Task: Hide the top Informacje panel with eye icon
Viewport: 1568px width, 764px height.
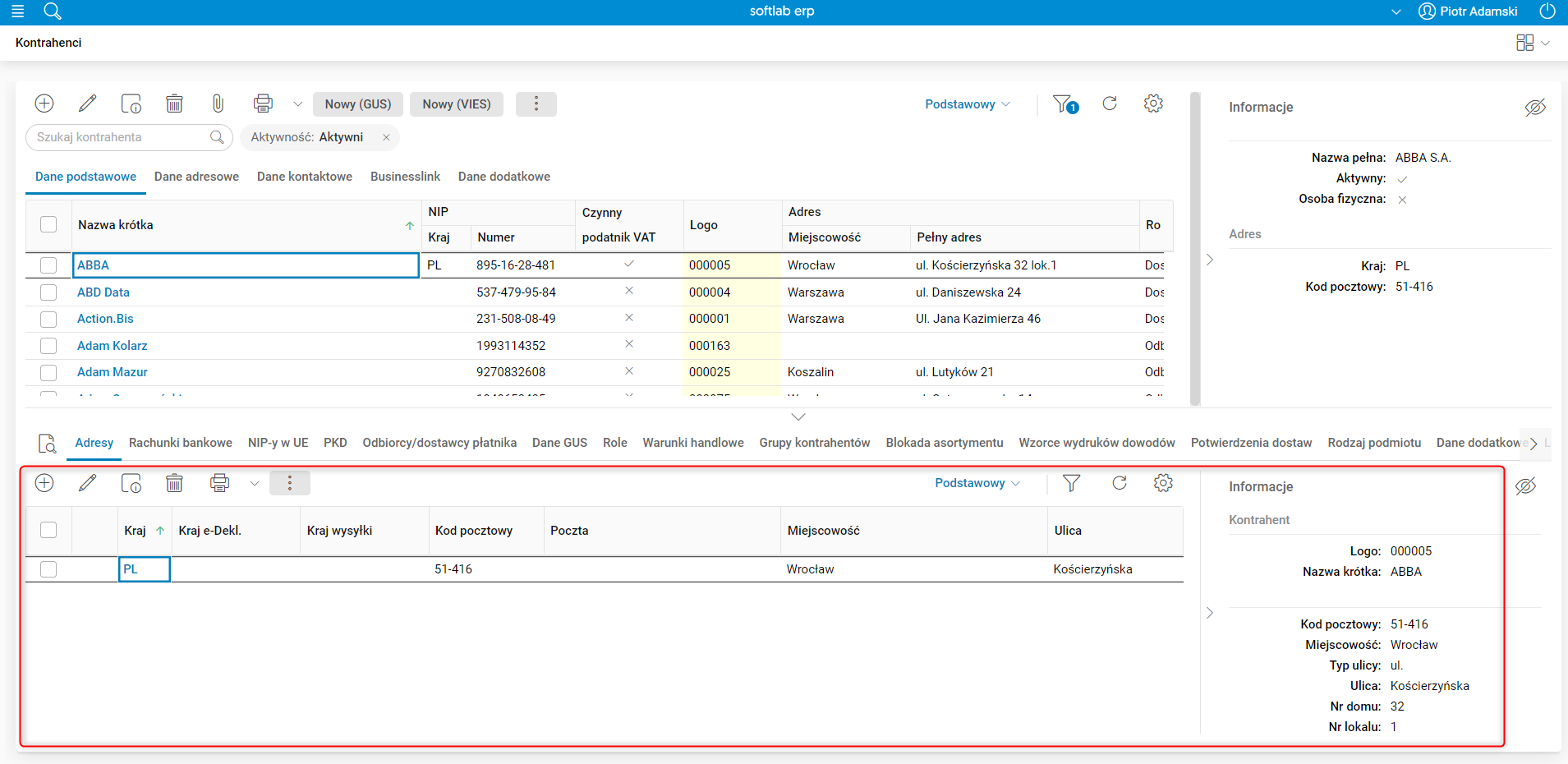Action: pyautogui.click(x=1534, y=108)
